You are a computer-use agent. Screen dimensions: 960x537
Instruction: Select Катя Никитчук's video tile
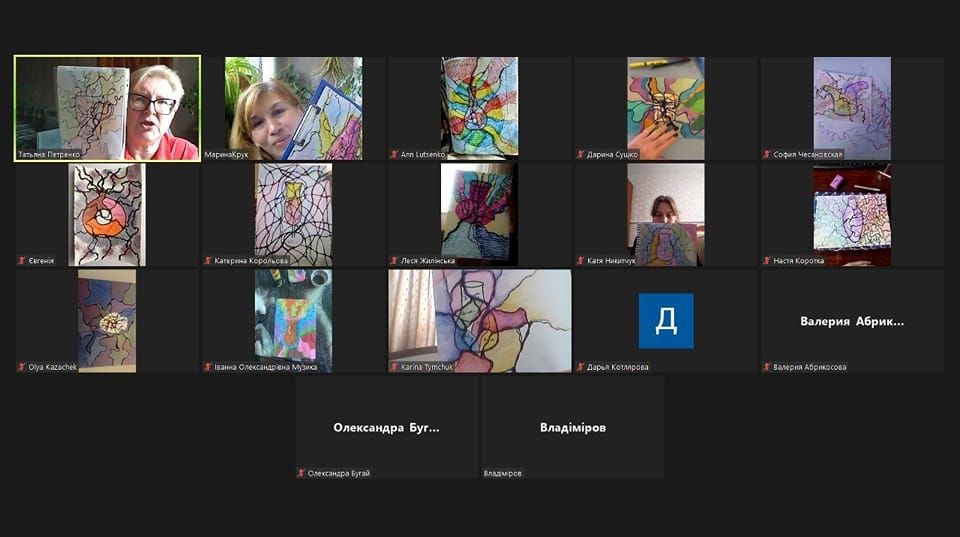[x=666, y=214]
